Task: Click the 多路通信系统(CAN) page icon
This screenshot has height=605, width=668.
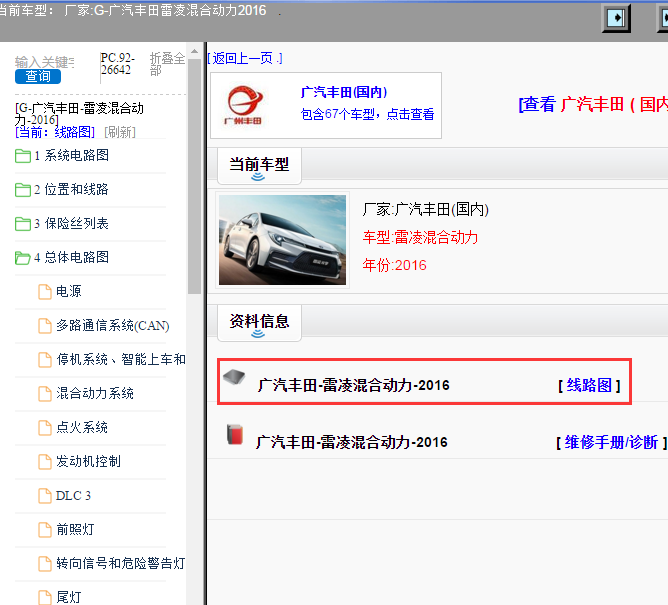Action: [x=45, y=326]
